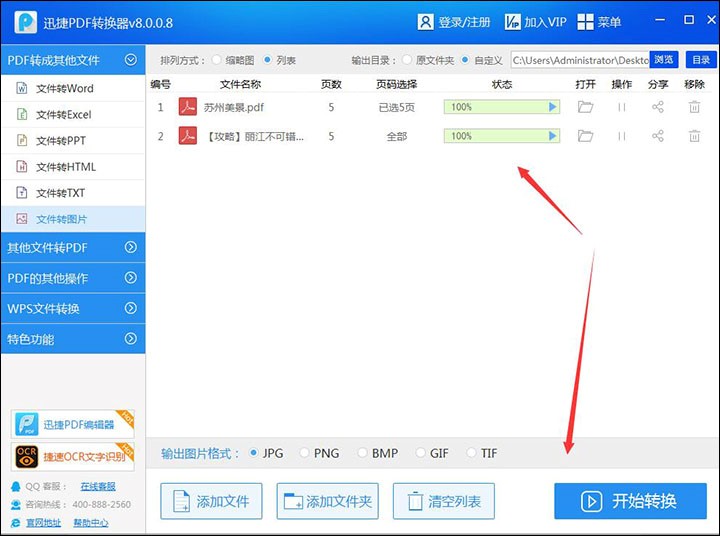Pause conversion of 丽江 file row
The width and height of the screenshot is (720, 536).
(x=622, y=136)
